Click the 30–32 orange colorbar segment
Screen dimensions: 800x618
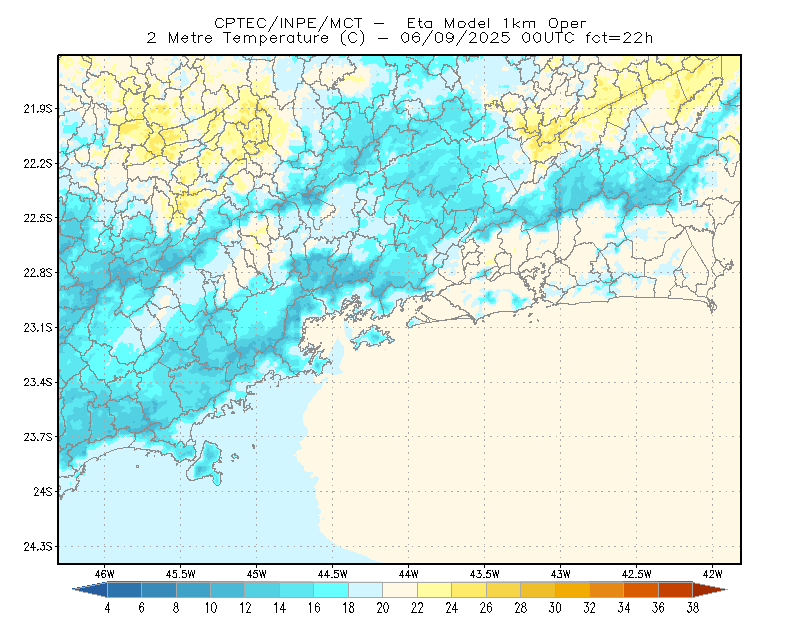pos(572,589)
